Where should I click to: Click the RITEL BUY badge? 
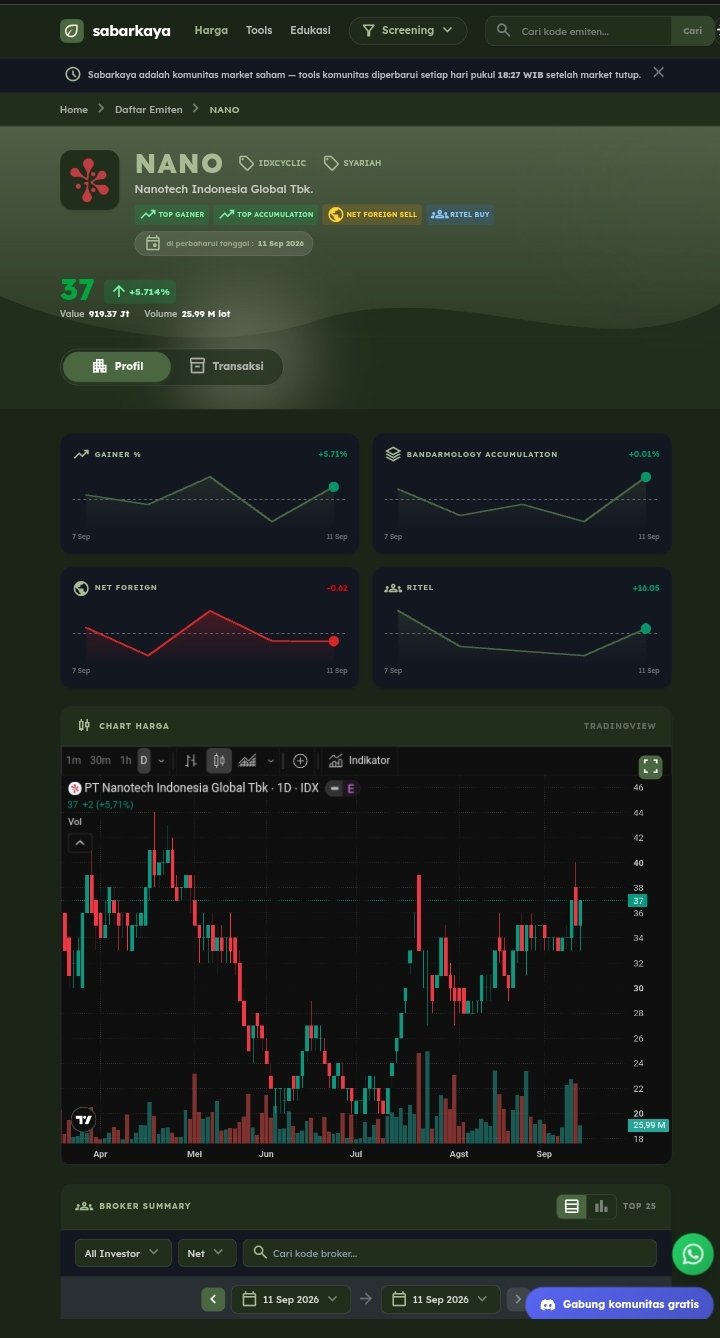click(460, 214)
